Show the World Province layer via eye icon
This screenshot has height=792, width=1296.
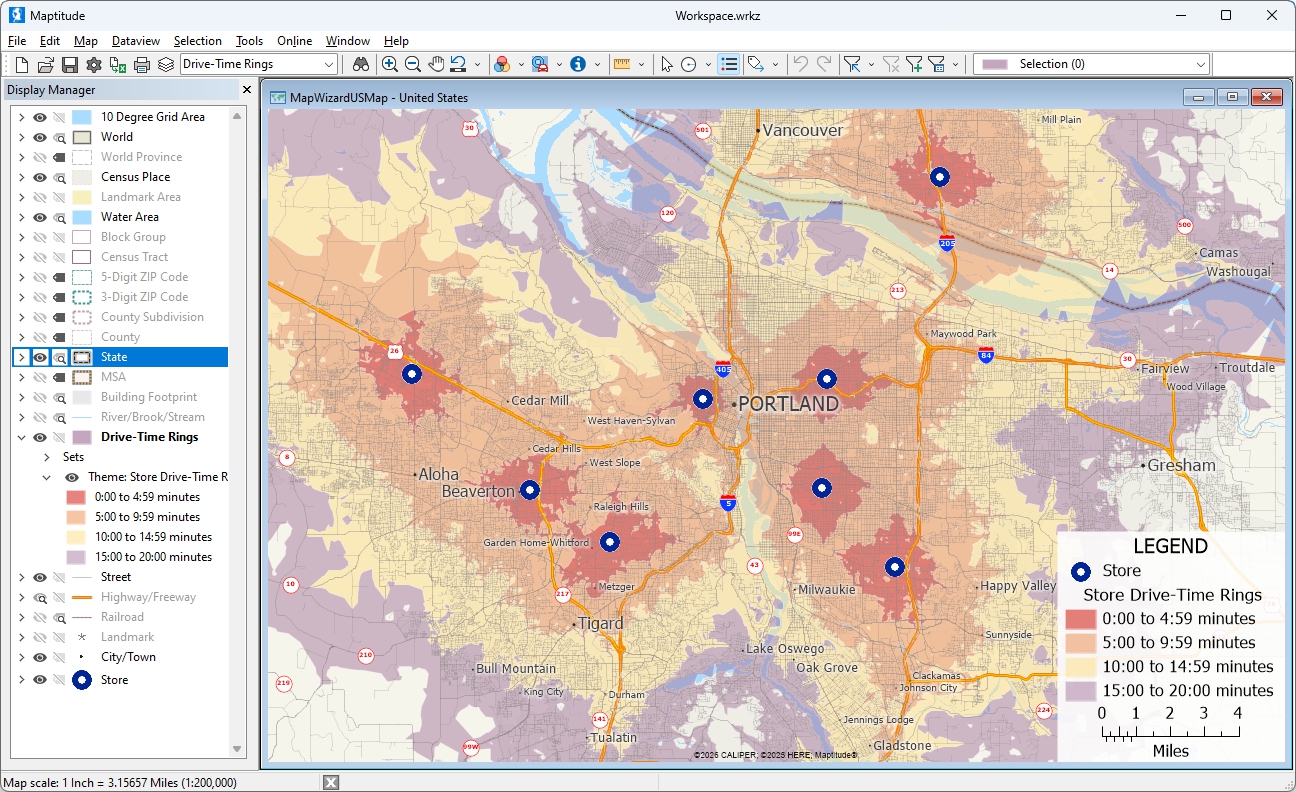[40, 157]
